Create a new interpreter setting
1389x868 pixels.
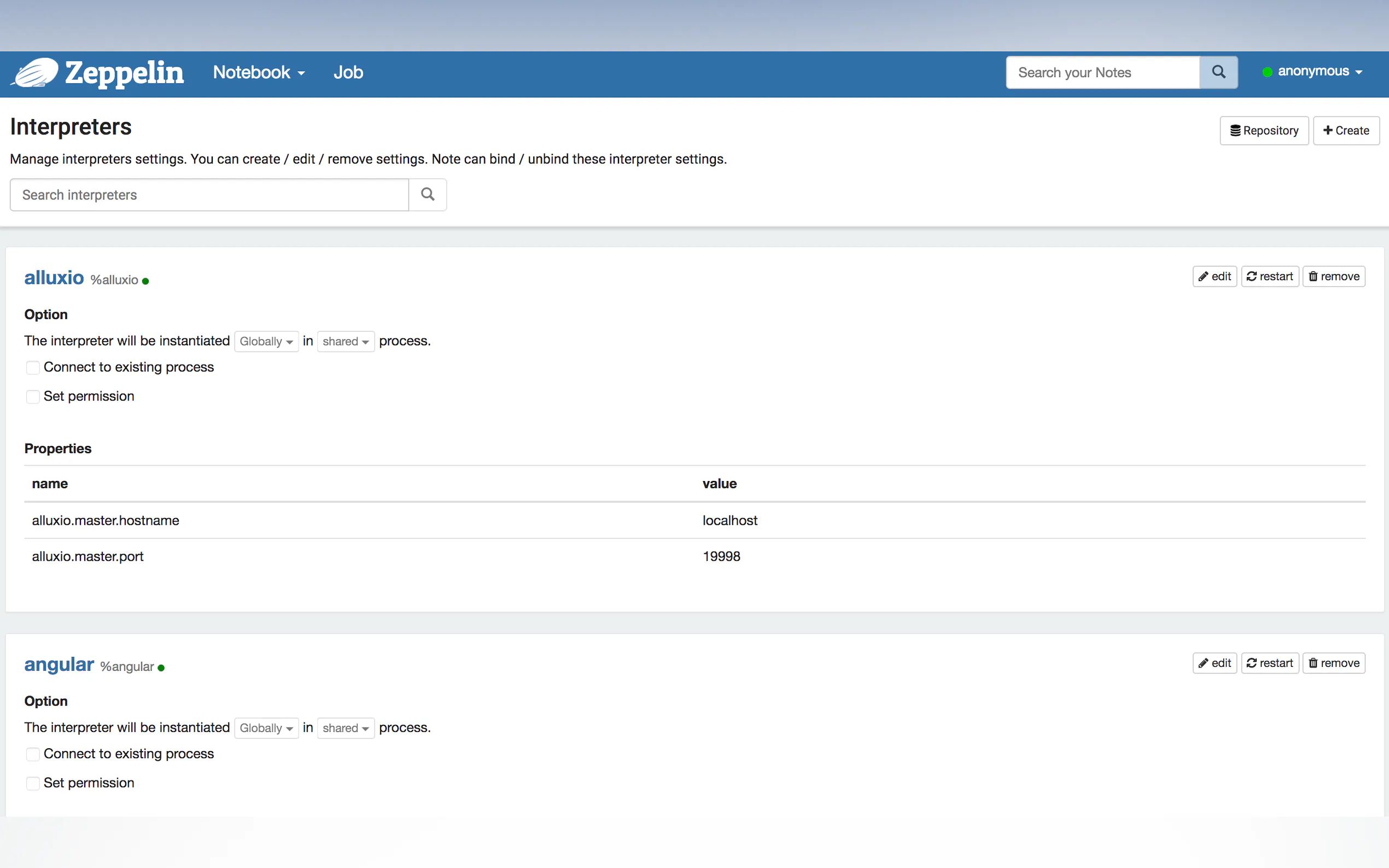click(x=1345, y=131)
